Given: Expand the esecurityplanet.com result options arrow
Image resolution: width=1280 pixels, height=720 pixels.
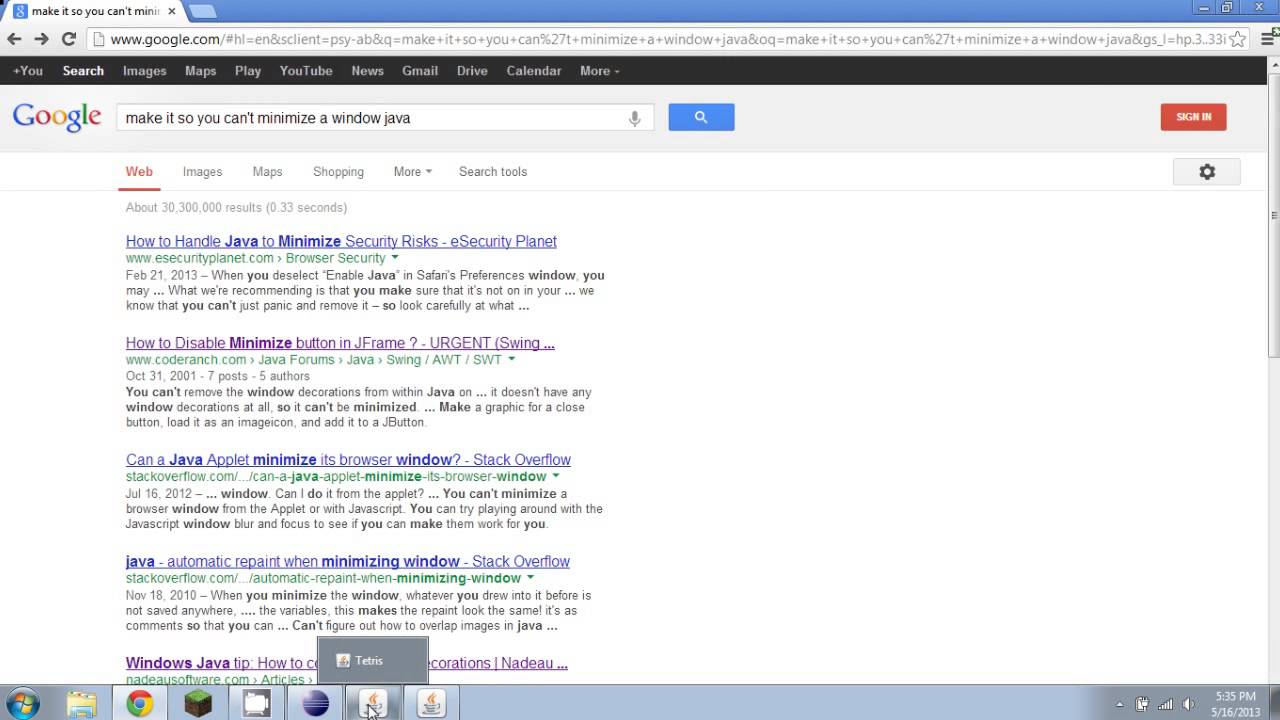Looking at the screenshot, I should point(395,258).
